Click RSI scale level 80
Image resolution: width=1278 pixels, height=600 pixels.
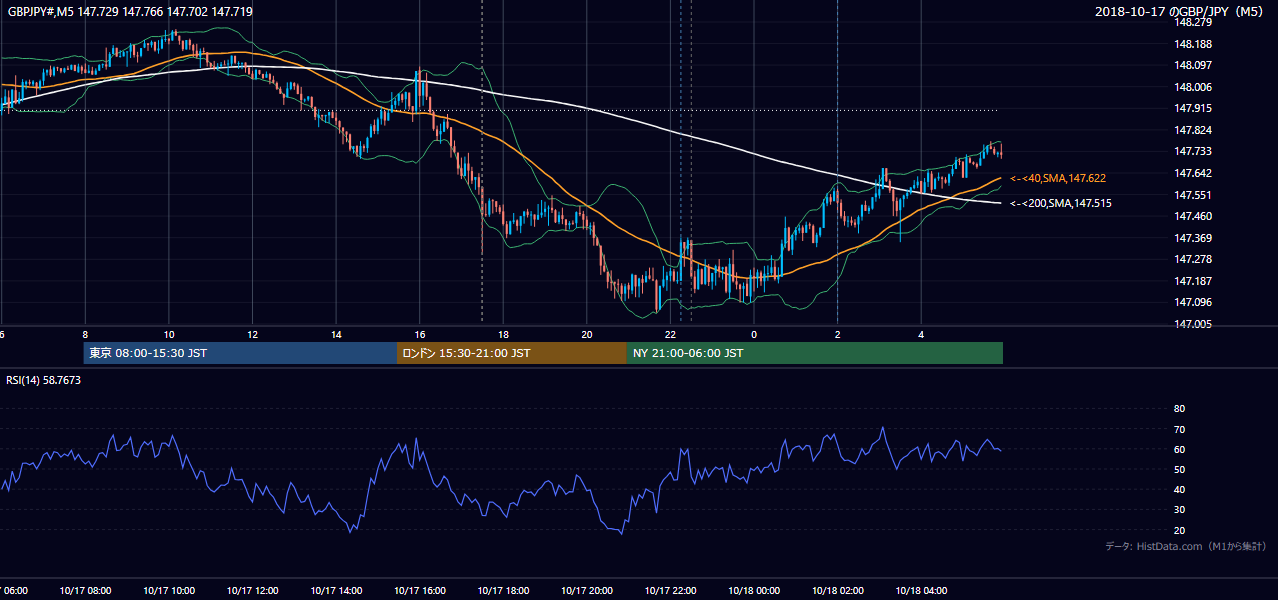tap(1179, 409)
